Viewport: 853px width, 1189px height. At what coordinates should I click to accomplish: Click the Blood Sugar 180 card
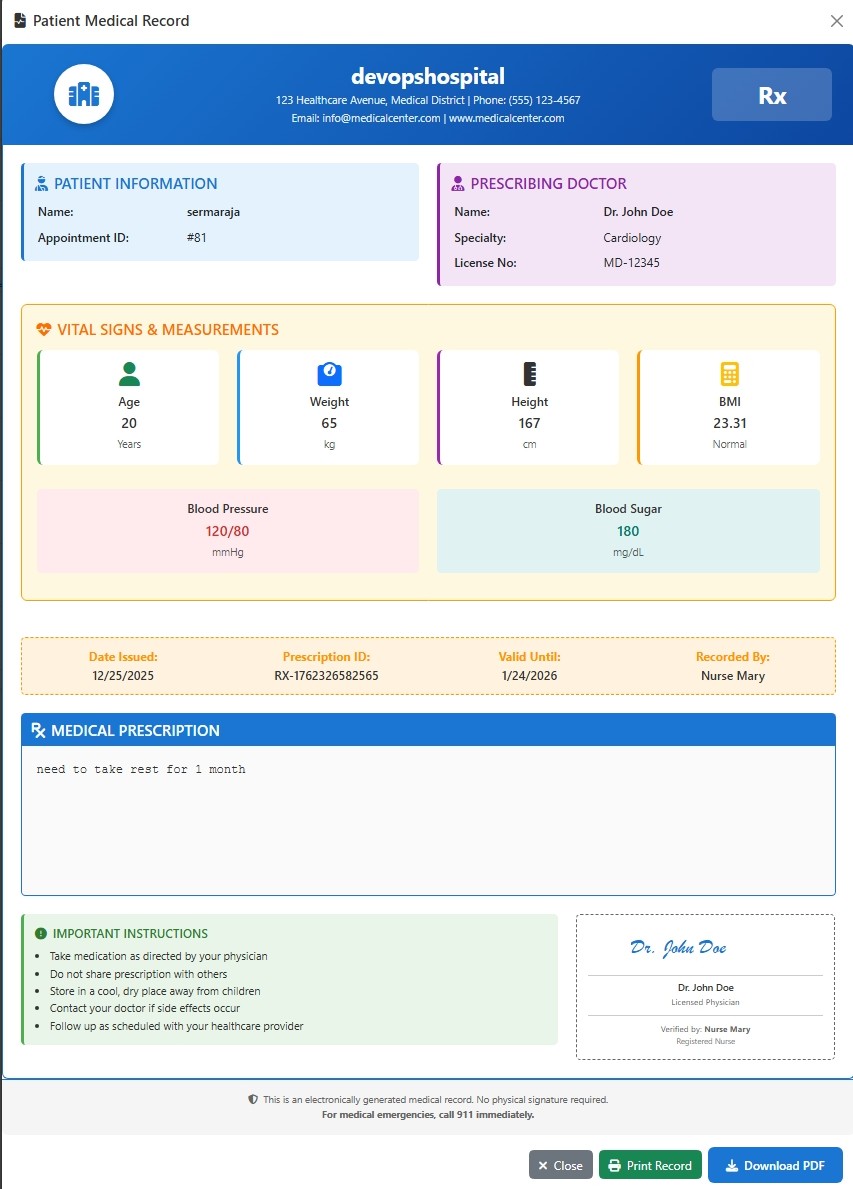click(628, 531)
